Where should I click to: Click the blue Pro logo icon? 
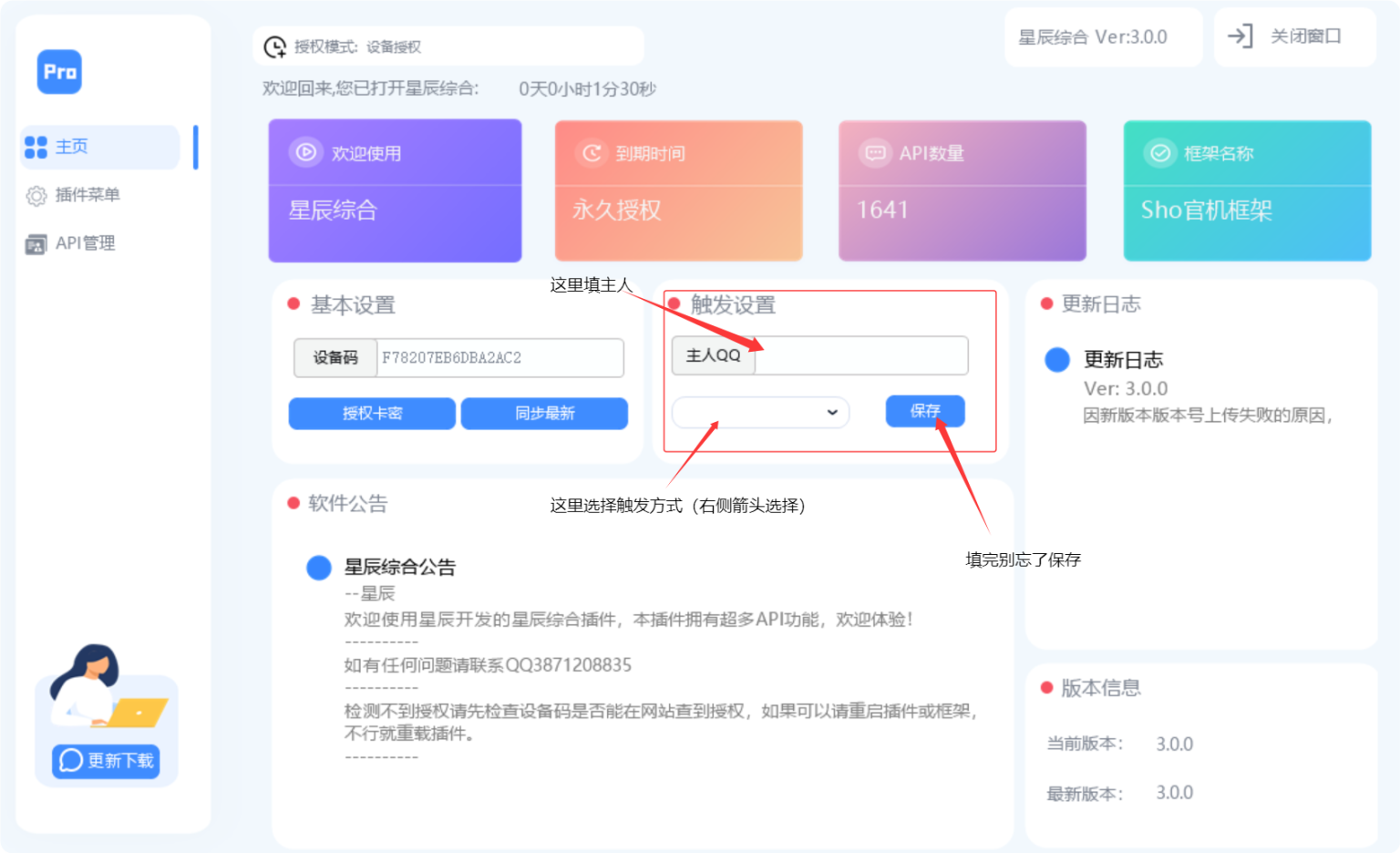(x=59, y=72)
